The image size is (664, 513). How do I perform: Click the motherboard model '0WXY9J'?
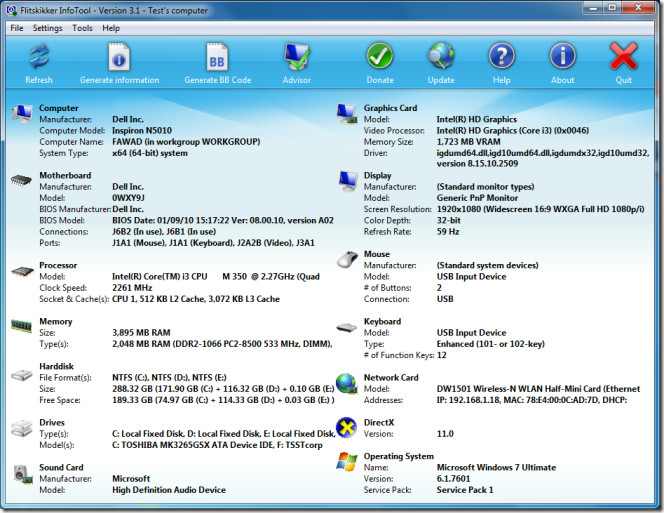tap(128, 198)
